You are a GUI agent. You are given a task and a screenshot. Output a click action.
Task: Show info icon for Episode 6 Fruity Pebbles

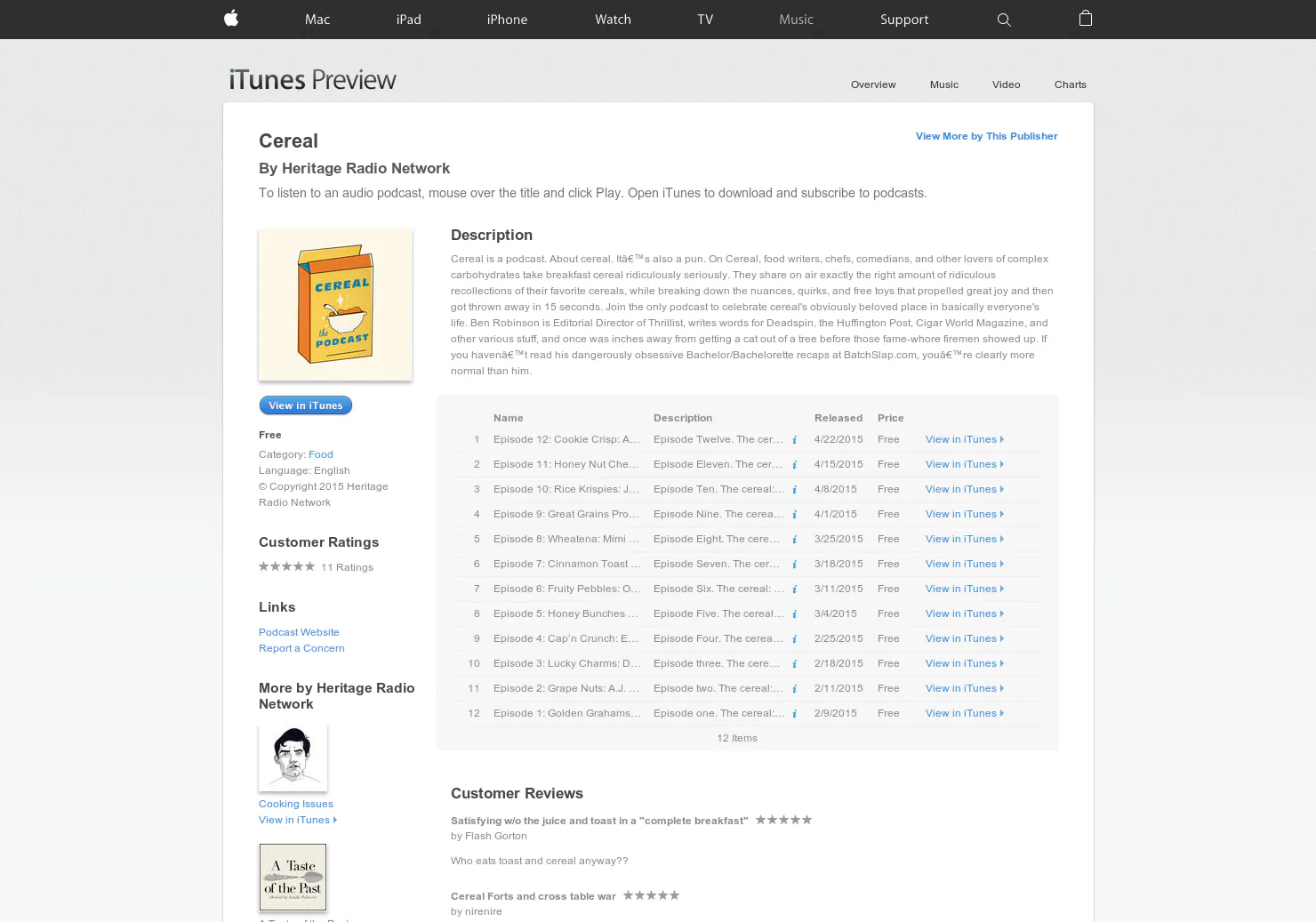point(794,589)
